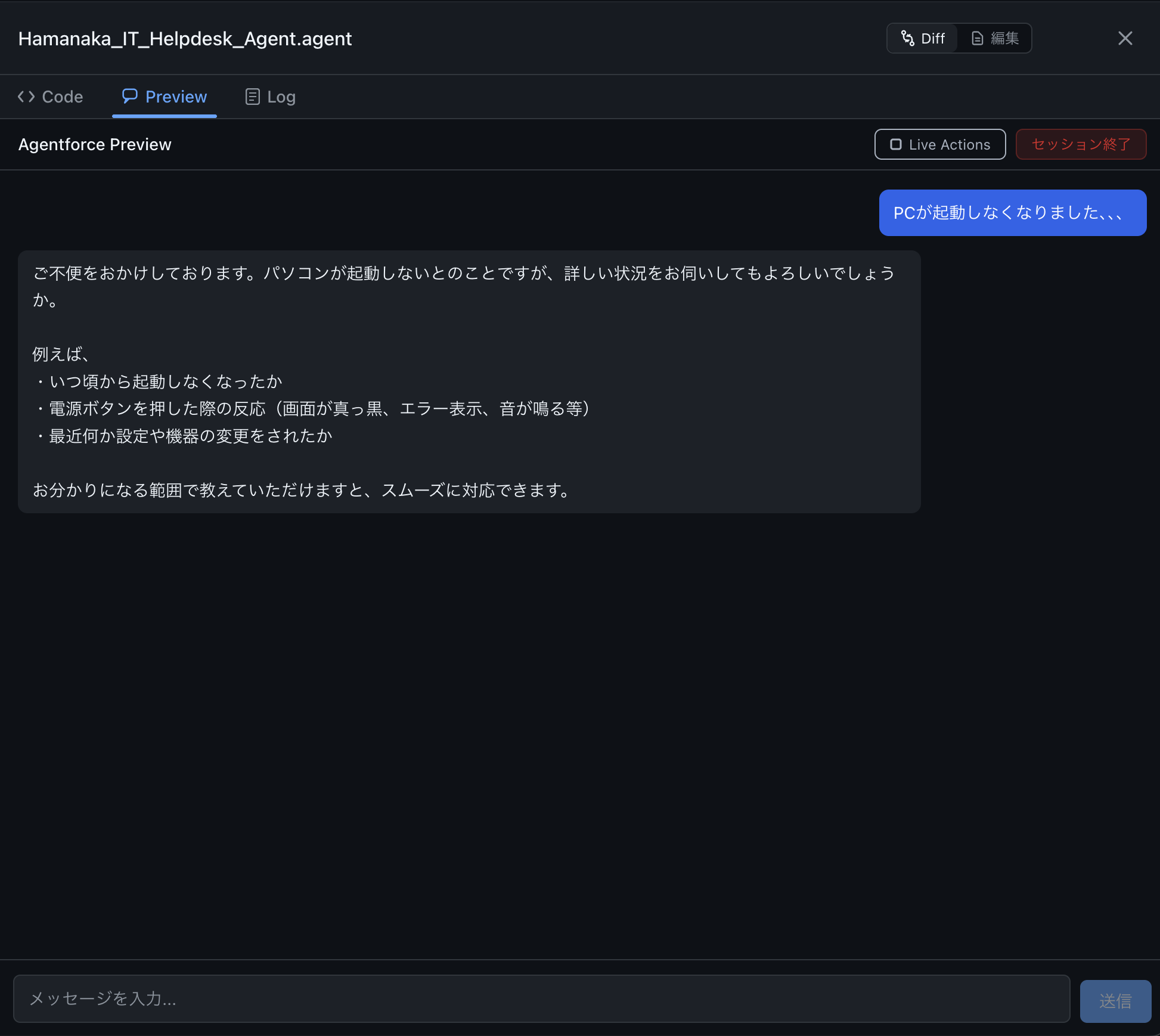The height and width of the screenshot is (1036, 1160).
Task: Click the Preview chat bubble icon
Action: [x=129, y=96]
